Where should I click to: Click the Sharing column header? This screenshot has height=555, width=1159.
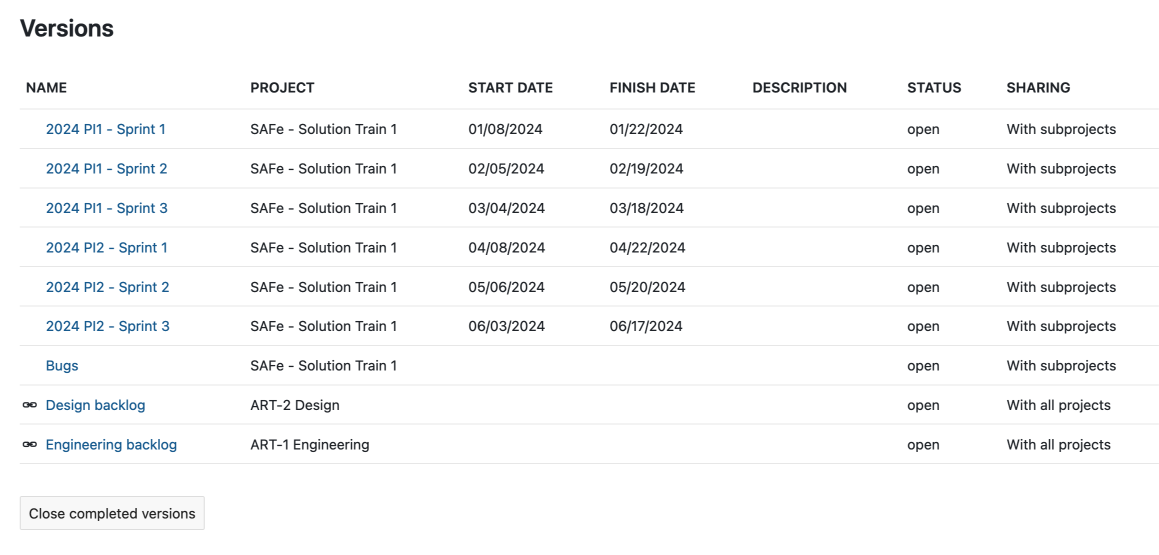(x=1038, y=88)
